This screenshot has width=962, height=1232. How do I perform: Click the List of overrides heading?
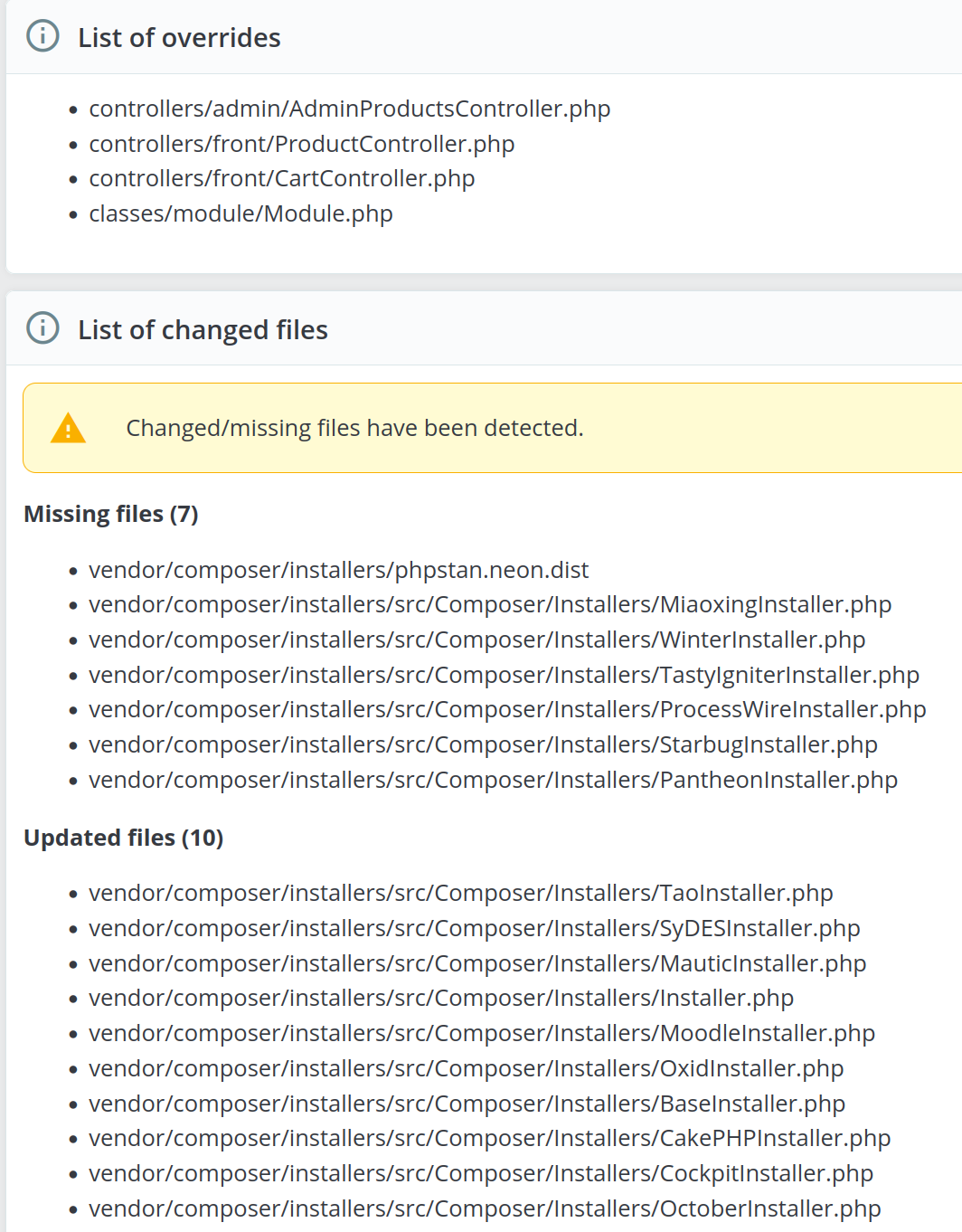click(x=179, y=38)
